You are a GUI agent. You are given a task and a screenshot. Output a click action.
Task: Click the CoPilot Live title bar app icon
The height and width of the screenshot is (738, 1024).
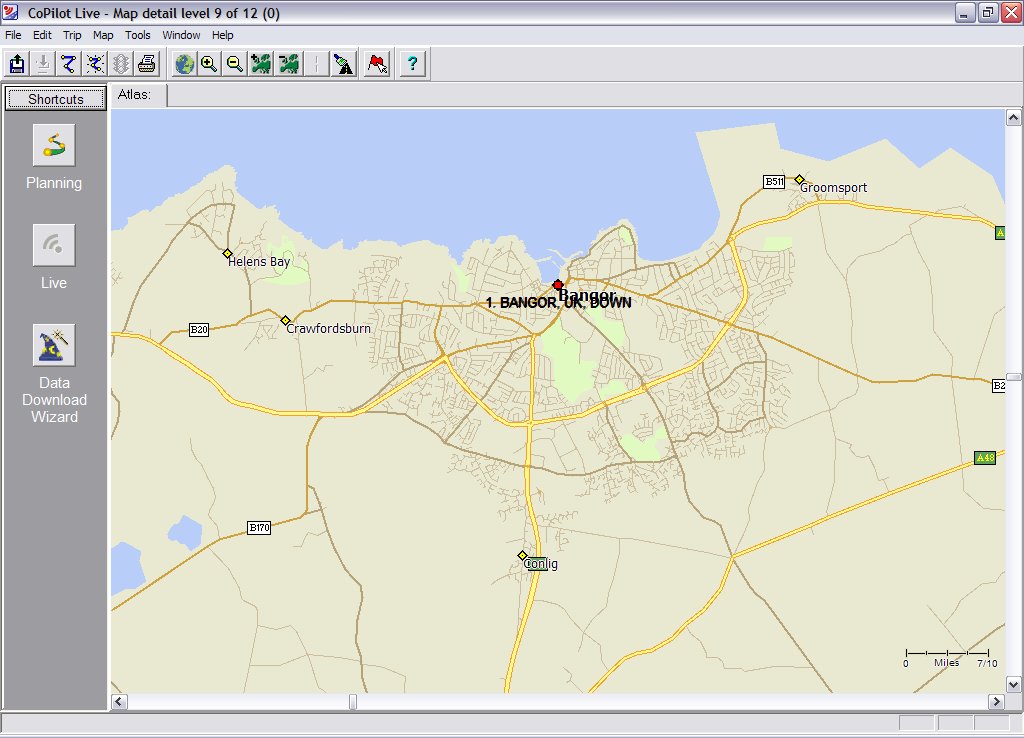(11, 12)
